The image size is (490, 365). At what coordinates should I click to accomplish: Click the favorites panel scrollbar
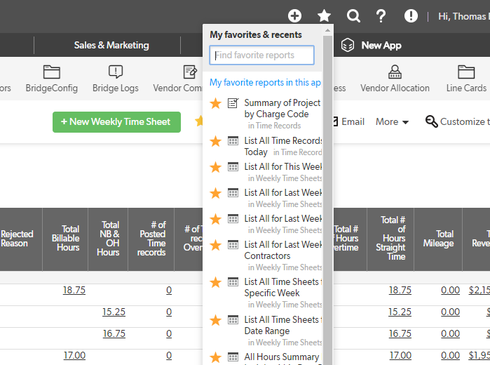327,200
